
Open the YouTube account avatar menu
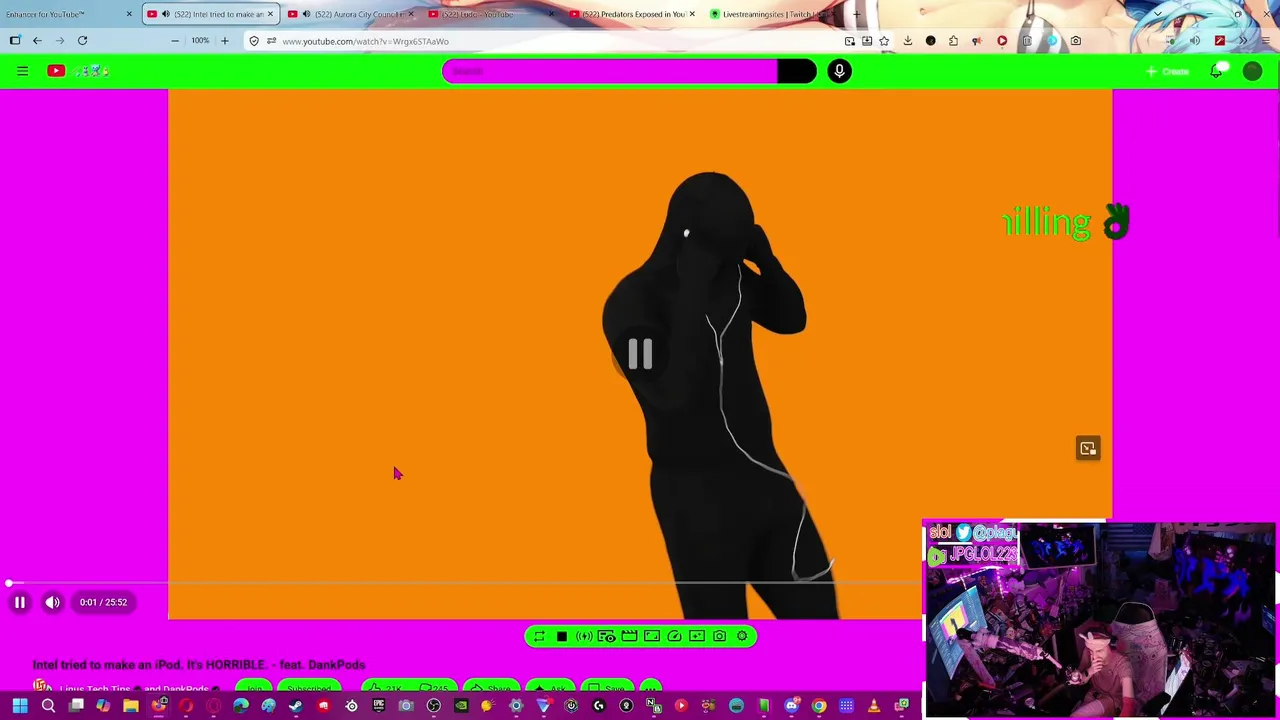(x=1252, y=71)
